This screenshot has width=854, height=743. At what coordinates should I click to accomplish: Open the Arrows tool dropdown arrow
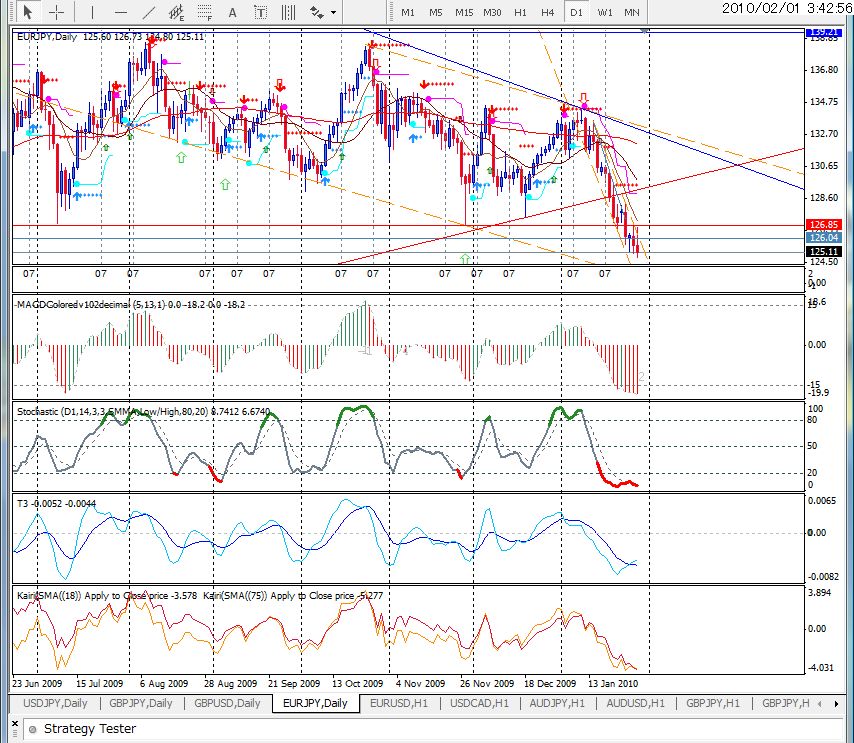pyautogui.click(x=333, y=12)
